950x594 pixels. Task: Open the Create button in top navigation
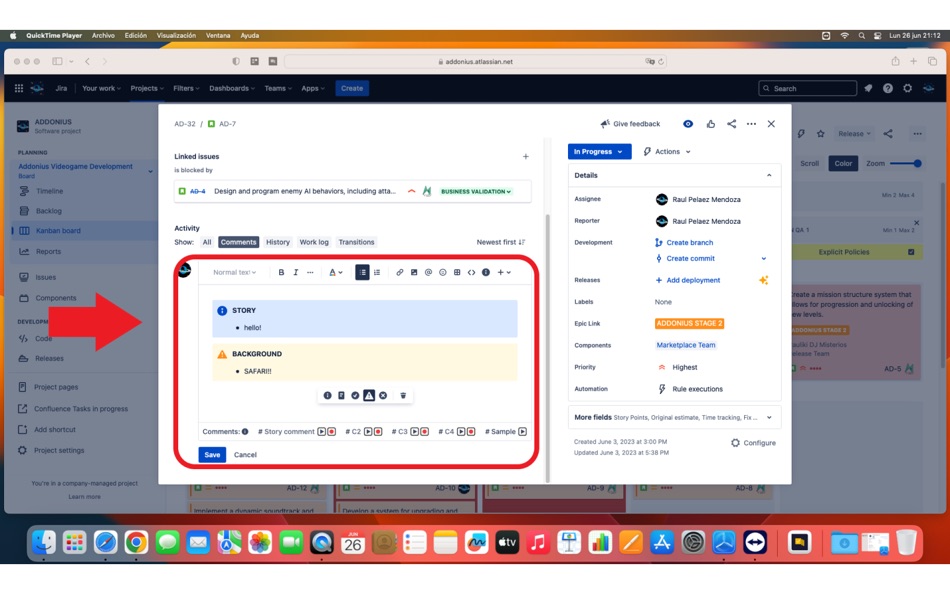(x=351, y=88)
